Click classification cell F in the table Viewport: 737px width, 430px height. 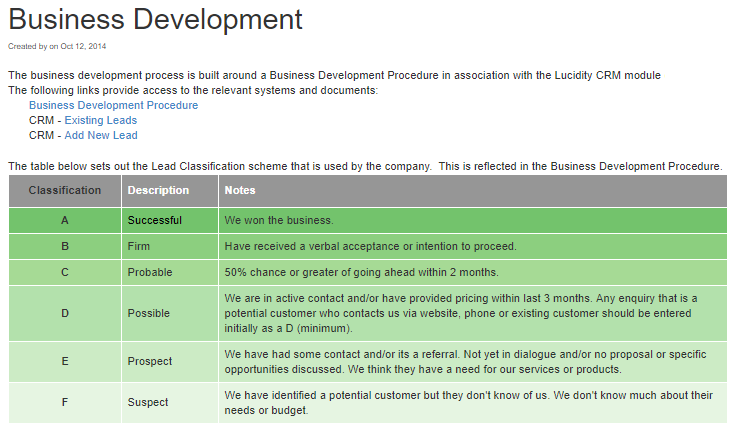[65, 402]
